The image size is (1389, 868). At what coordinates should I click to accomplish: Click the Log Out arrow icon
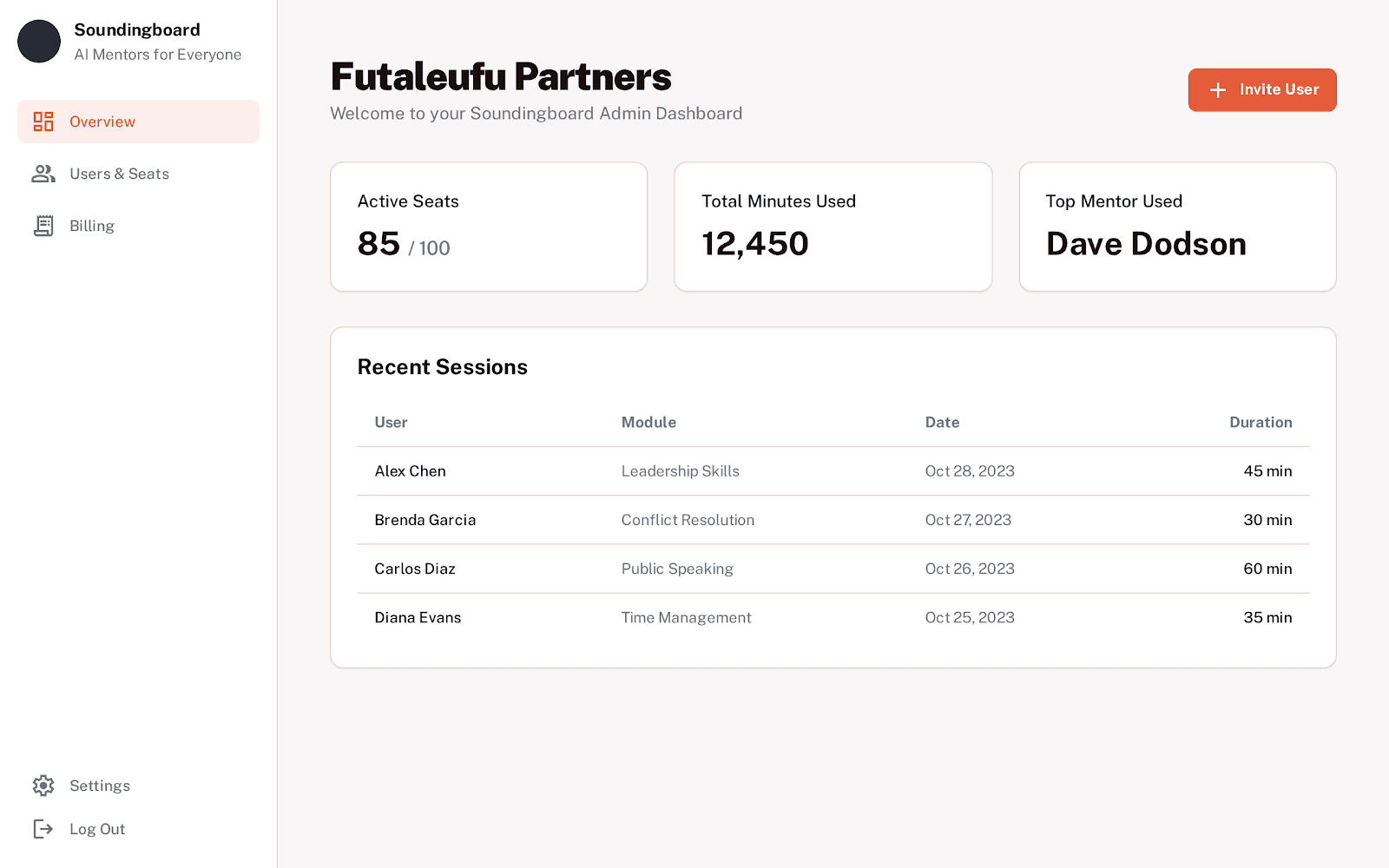43,829
